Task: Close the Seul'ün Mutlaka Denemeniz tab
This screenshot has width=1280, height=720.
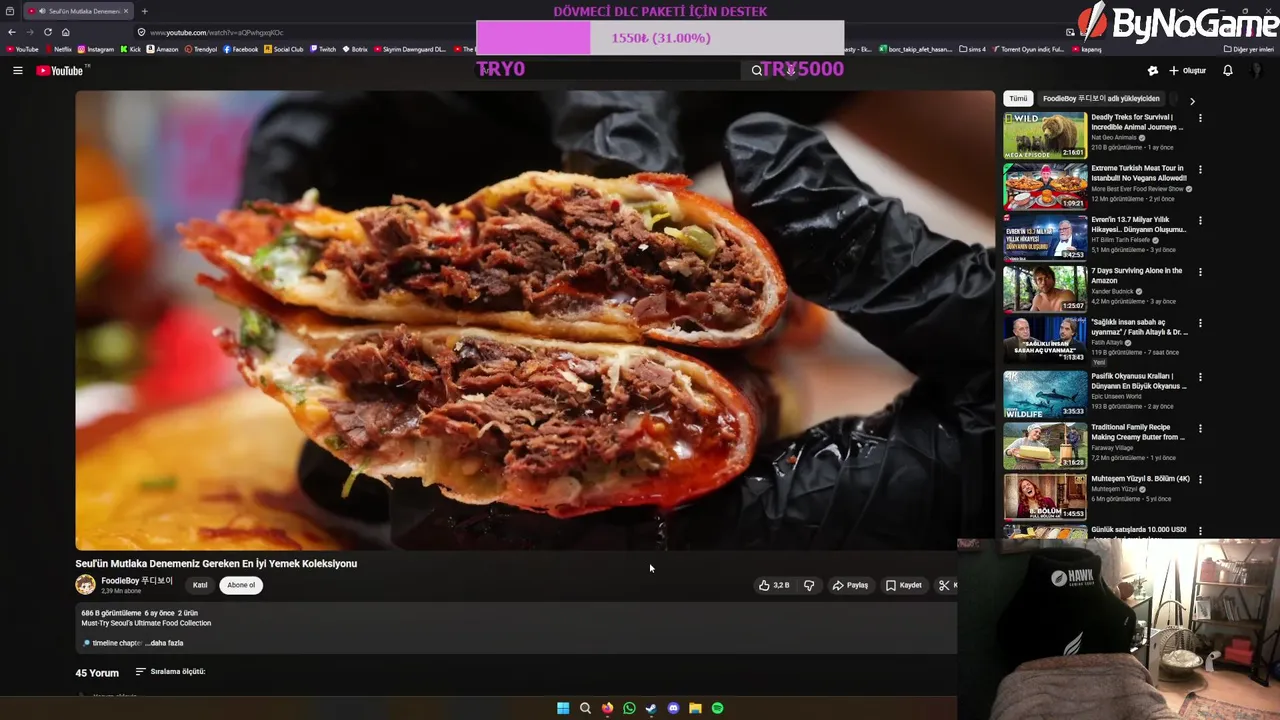Action: [126, 11]
